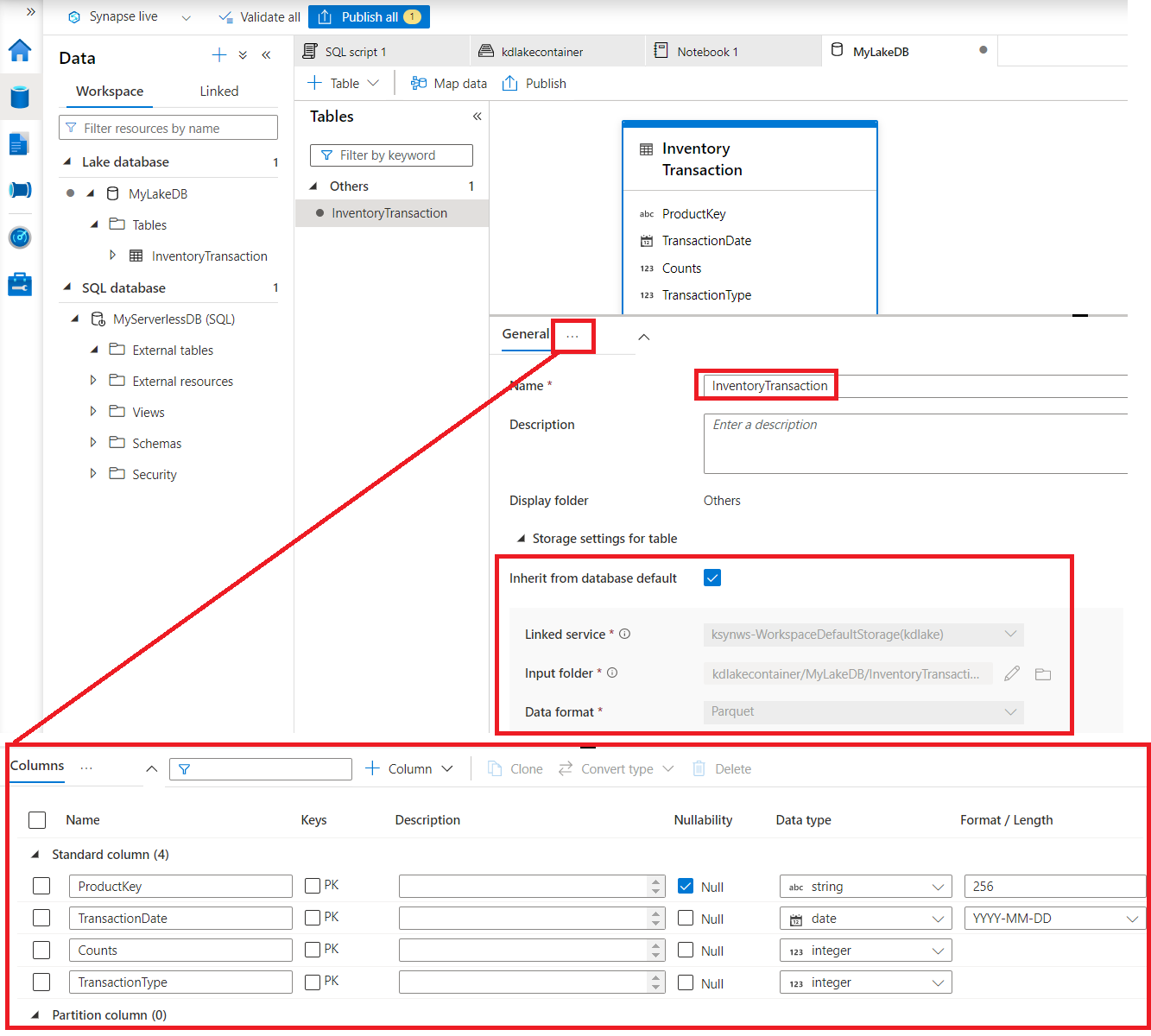Open the Table add dropdown
The height and width of the screenshot is (1036, 1151).
click(x=344, y=83)
